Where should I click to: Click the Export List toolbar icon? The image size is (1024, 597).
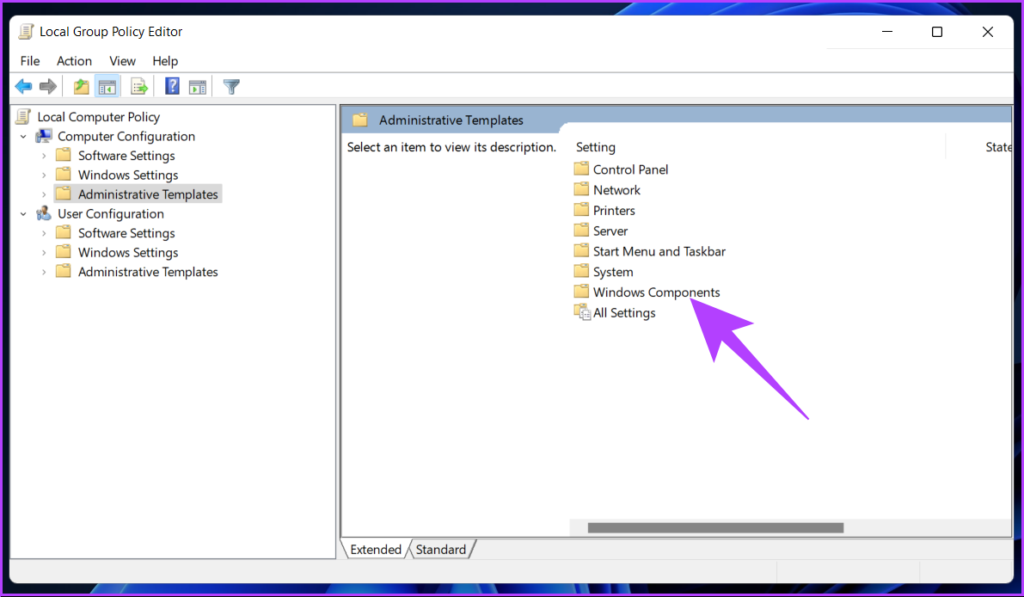tap(139, 87)
